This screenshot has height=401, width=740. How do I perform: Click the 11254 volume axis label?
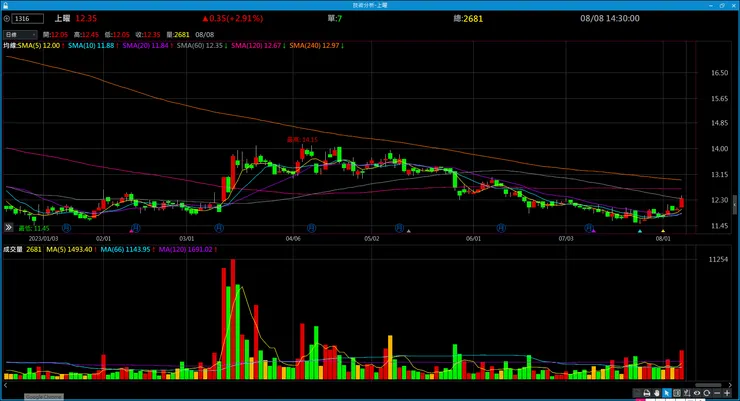click(718, 259)
